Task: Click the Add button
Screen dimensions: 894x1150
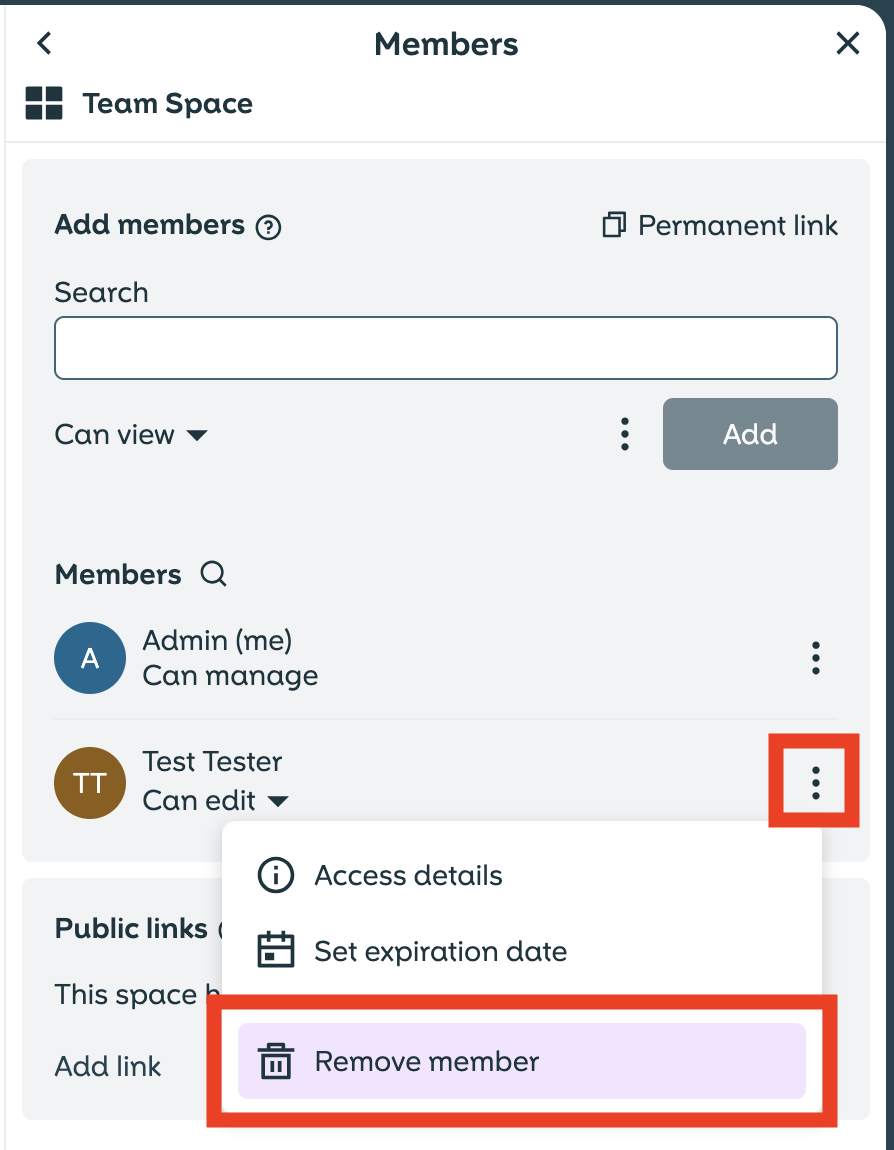Action: pyautogui.click(x=750, y=434)
